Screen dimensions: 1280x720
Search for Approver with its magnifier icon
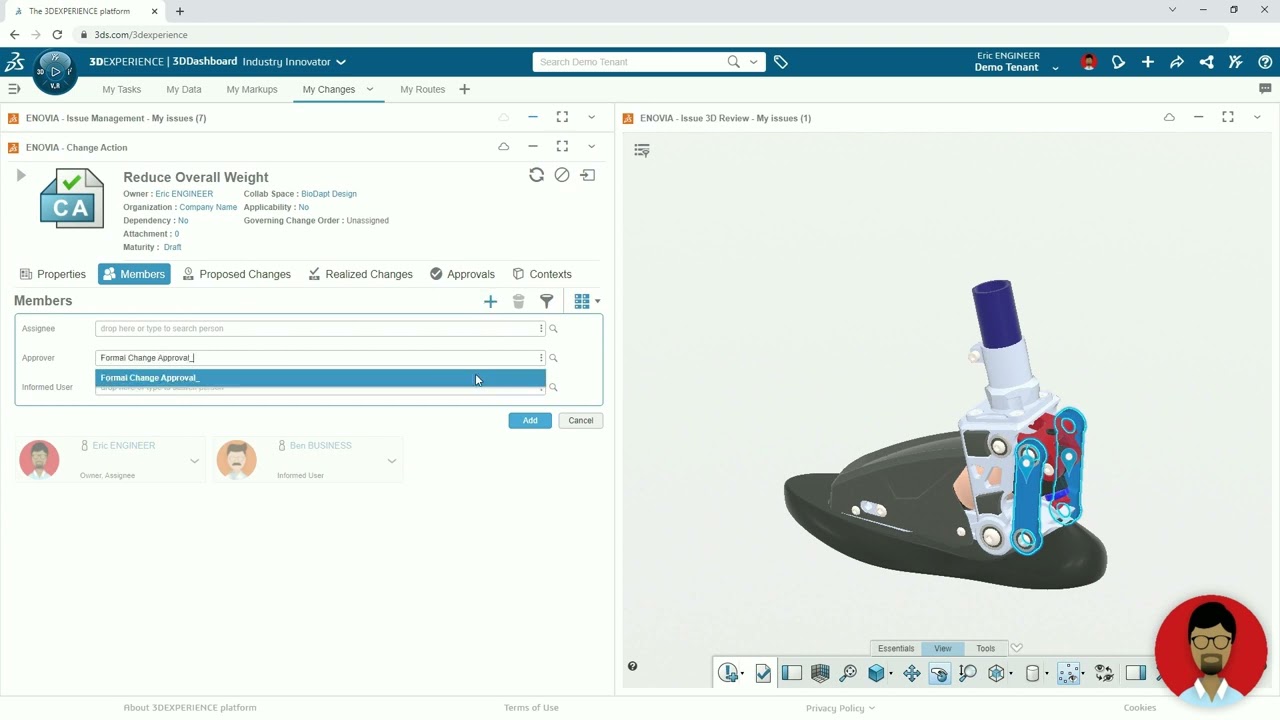click(553, 358)
